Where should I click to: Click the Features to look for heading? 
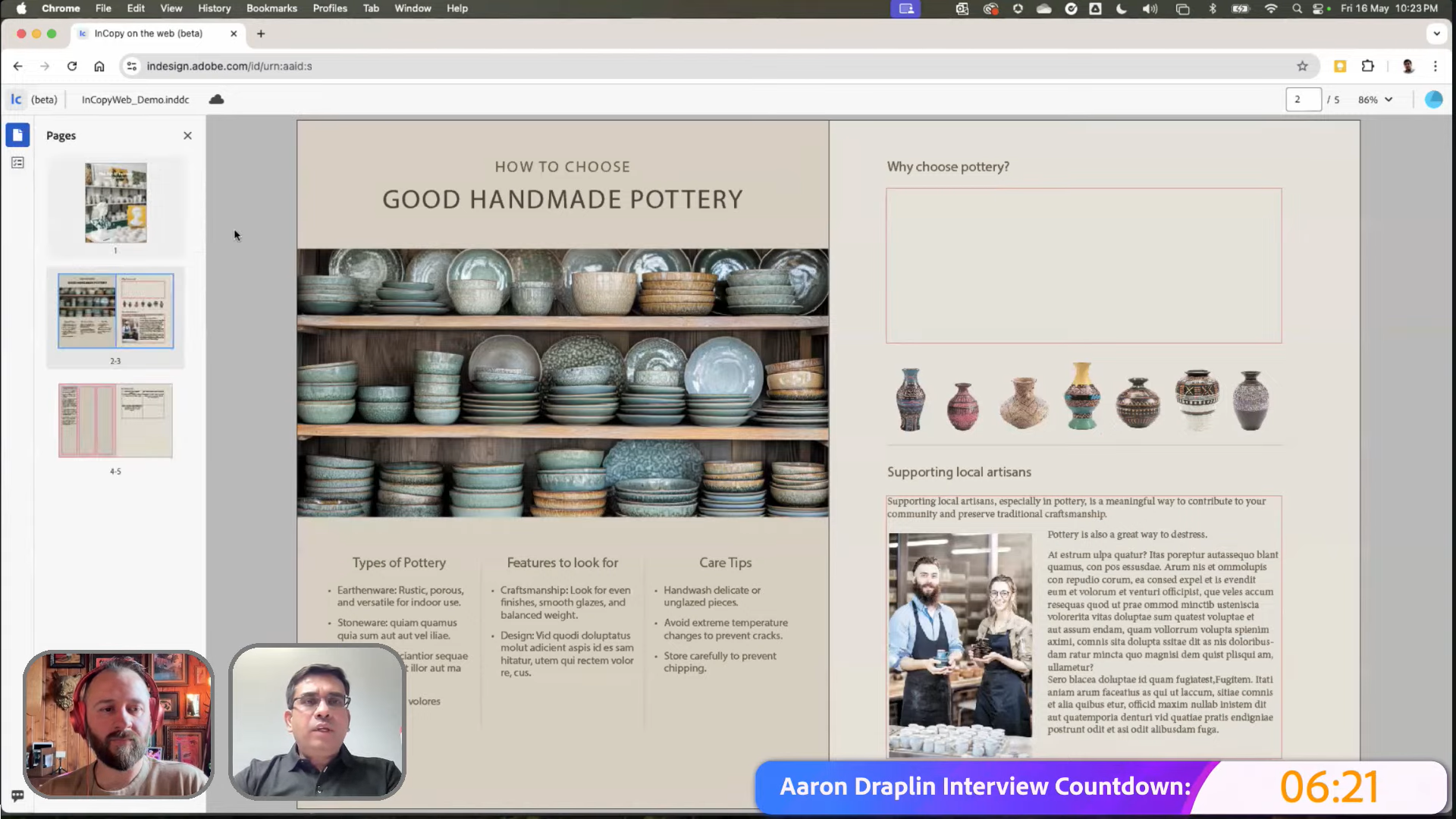(562, 563)
